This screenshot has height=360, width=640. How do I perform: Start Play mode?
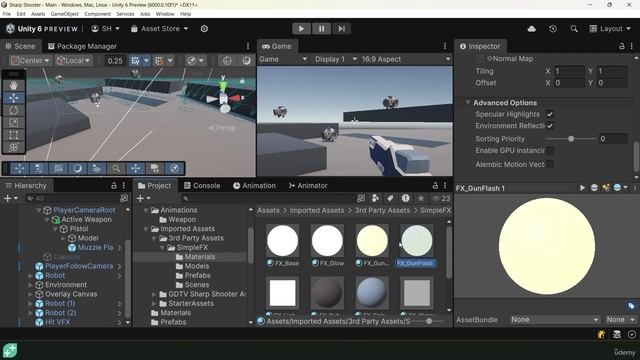pos(301,29)
